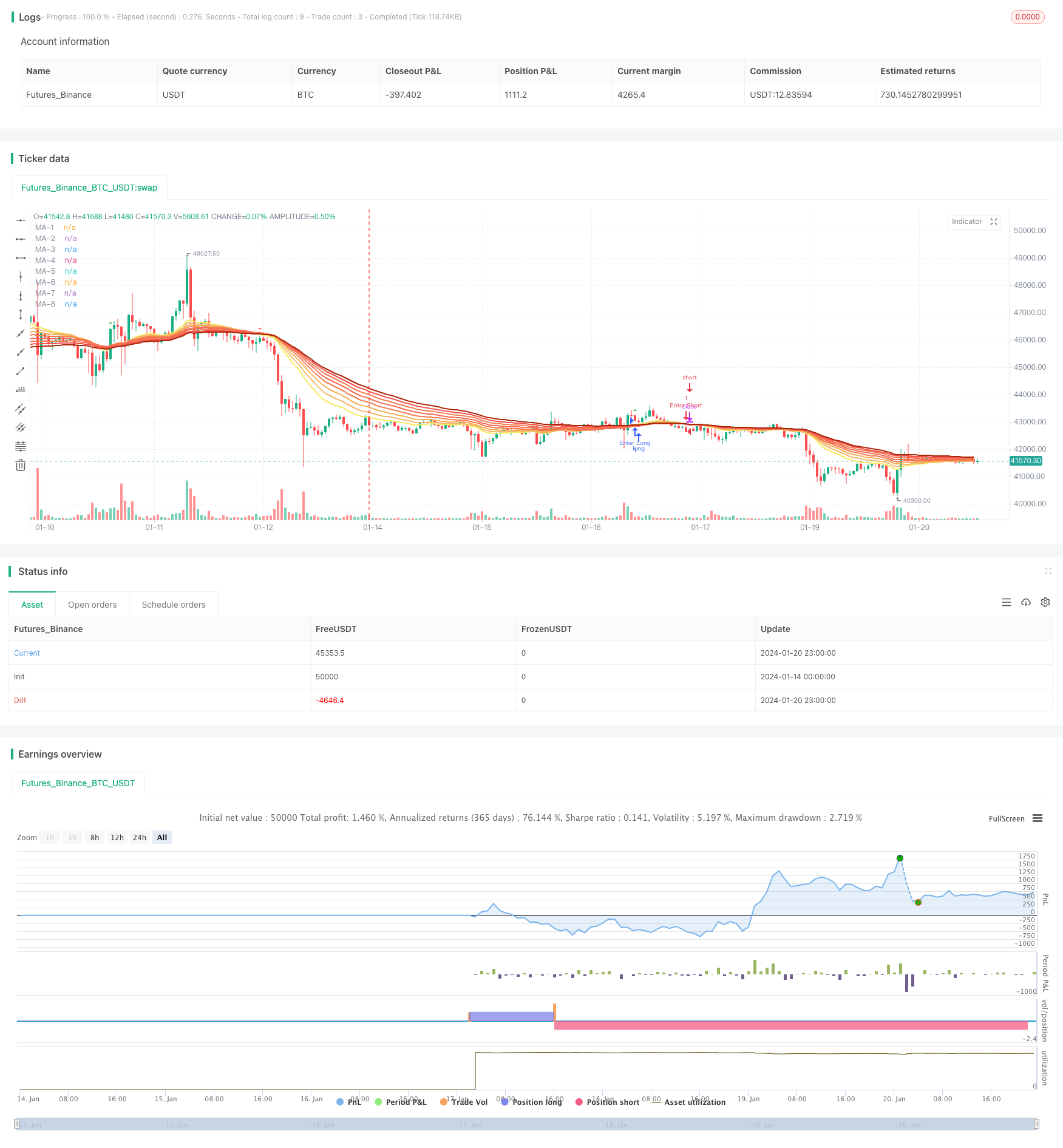Set earnings zoom range to 24h

point(140,837)
